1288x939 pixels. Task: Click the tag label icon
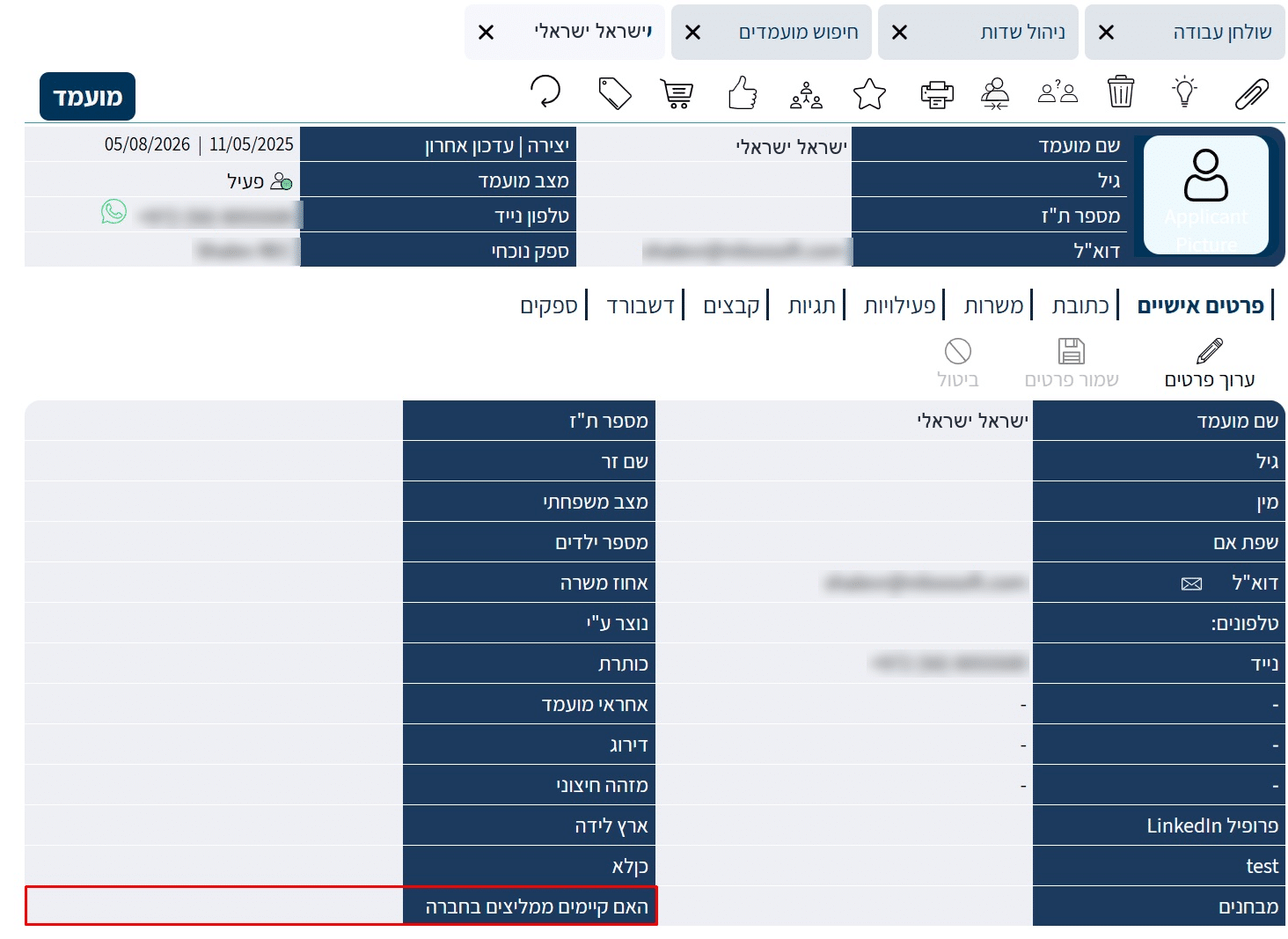(615, 93)
